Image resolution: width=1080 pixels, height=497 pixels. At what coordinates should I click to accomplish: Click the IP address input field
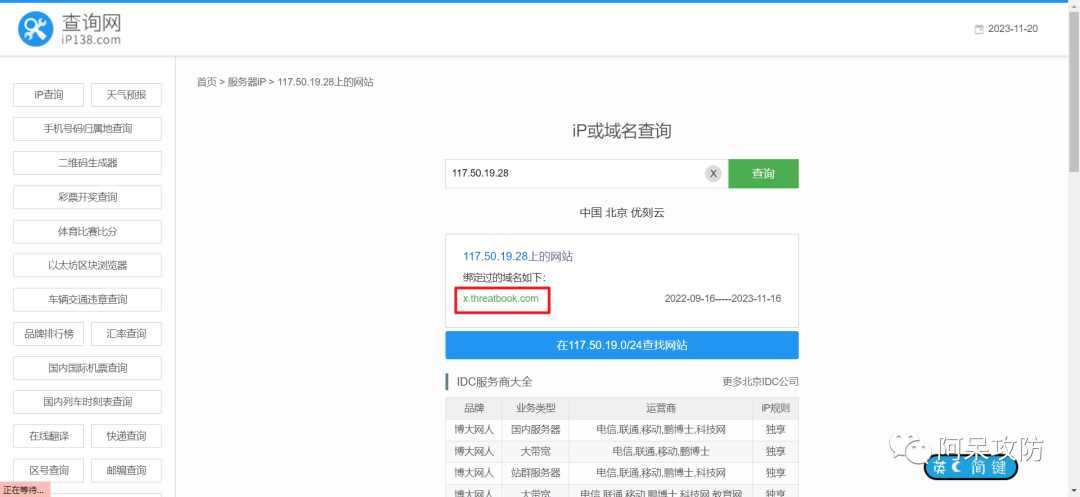pos(574,173)
